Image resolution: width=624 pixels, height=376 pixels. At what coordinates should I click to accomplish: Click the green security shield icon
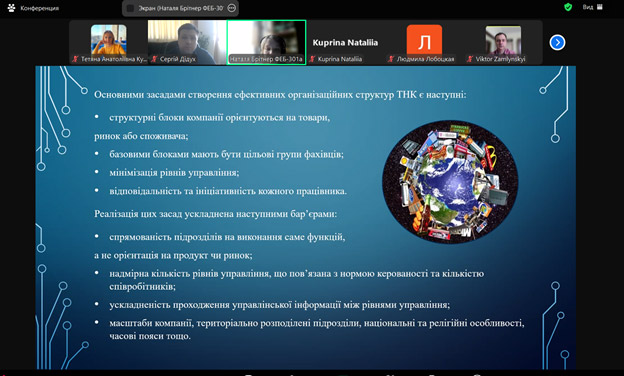pyautogui.click(x=568, y=7)
